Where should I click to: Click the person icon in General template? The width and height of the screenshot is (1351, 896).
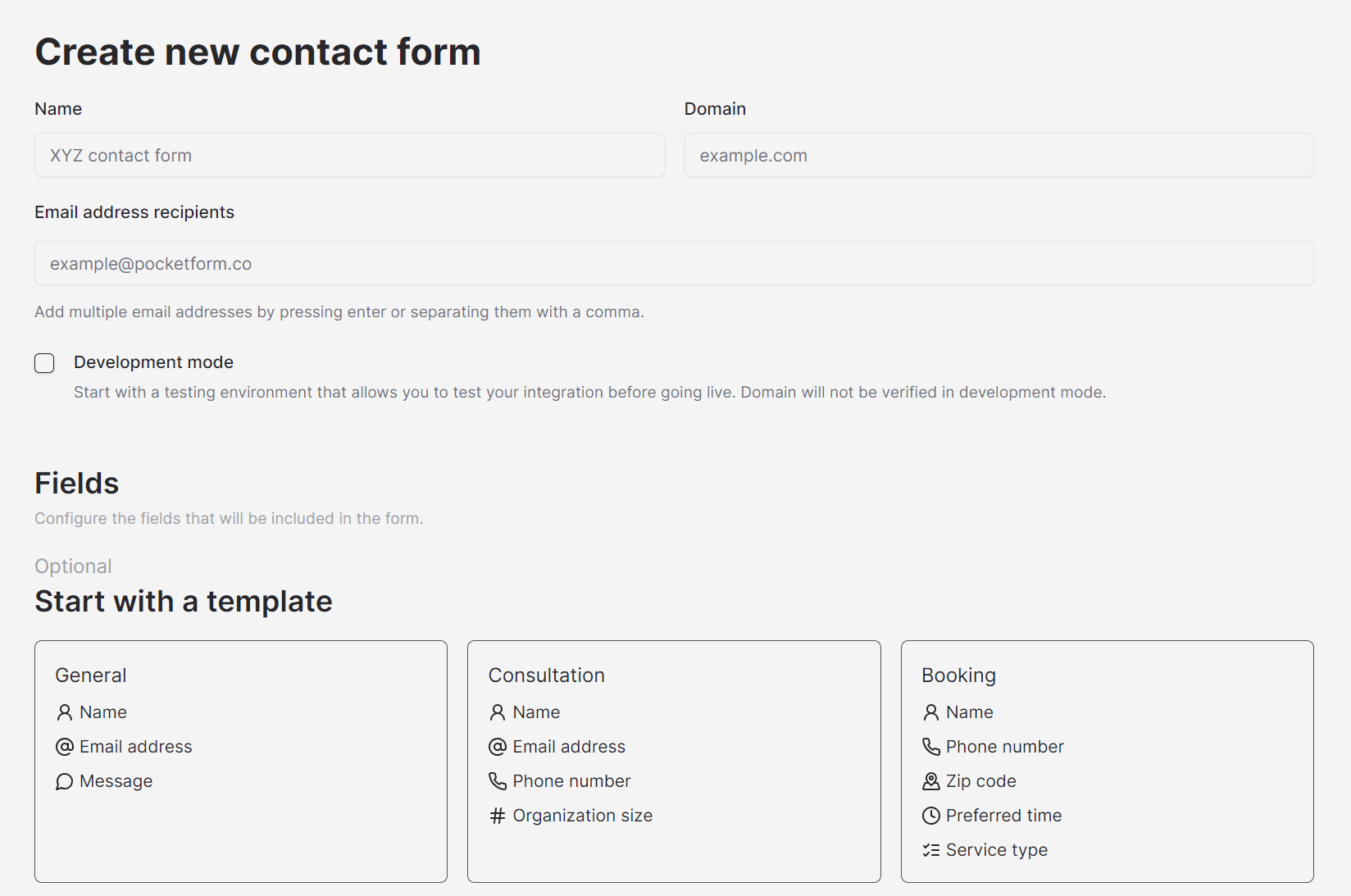[65, 712]
